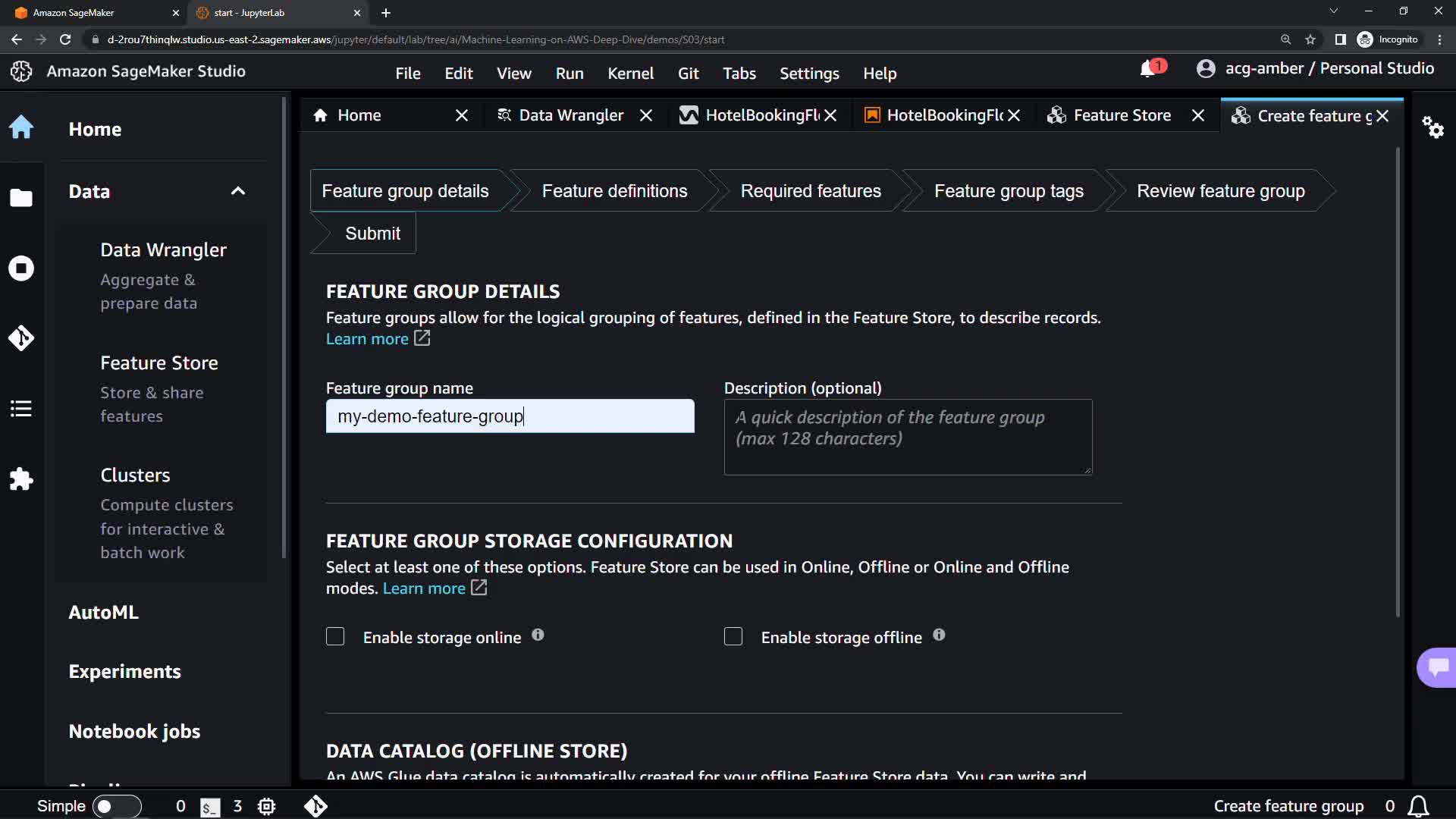Image resolution: width=1456 pixels, height=819 pixels.
Task: Open the chat feedback bubble
Action: pos(1438,667)
